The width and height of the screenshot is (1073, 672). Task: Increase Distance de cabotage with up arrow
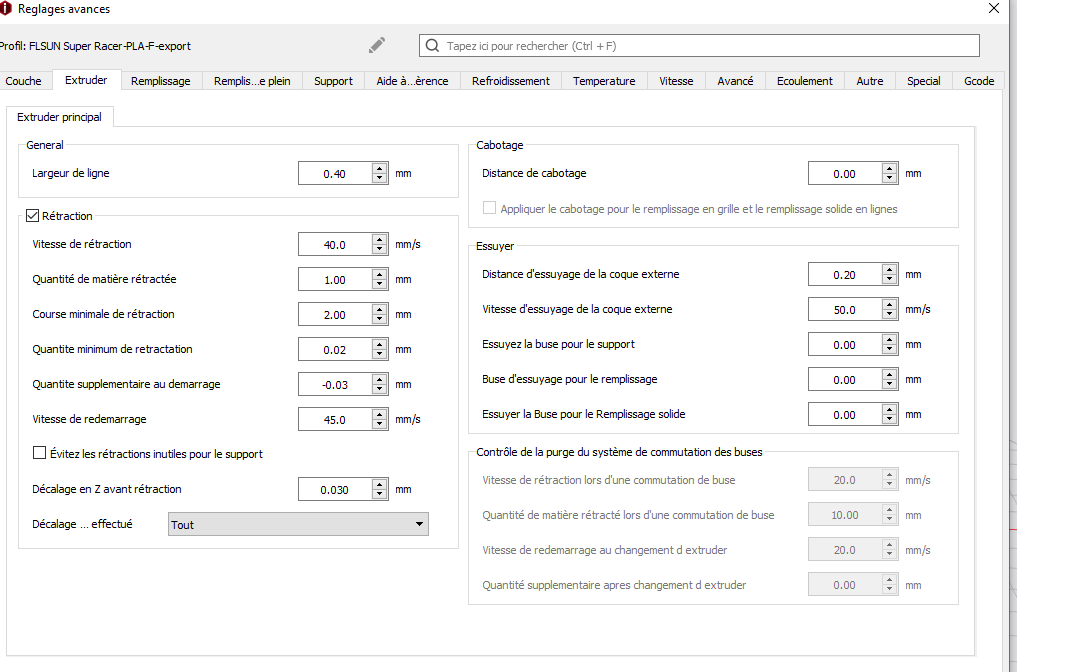pos(889,168)
